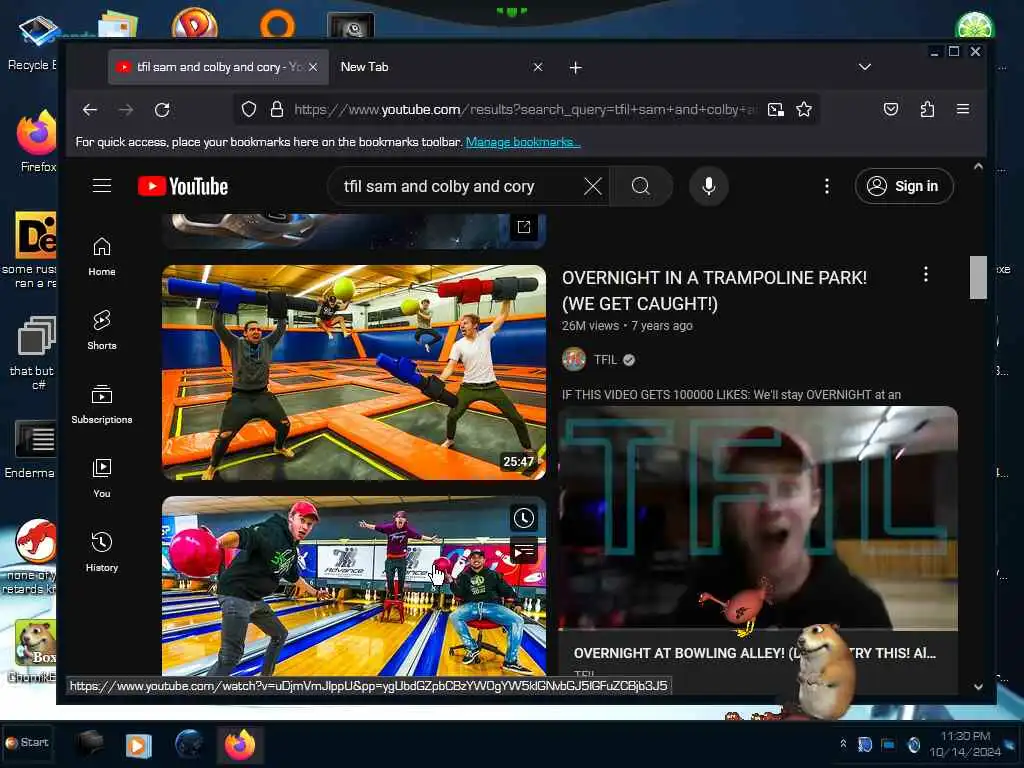Click the scrollbar down arrow
The image size is (1024, 768).
tap(978, 687)
